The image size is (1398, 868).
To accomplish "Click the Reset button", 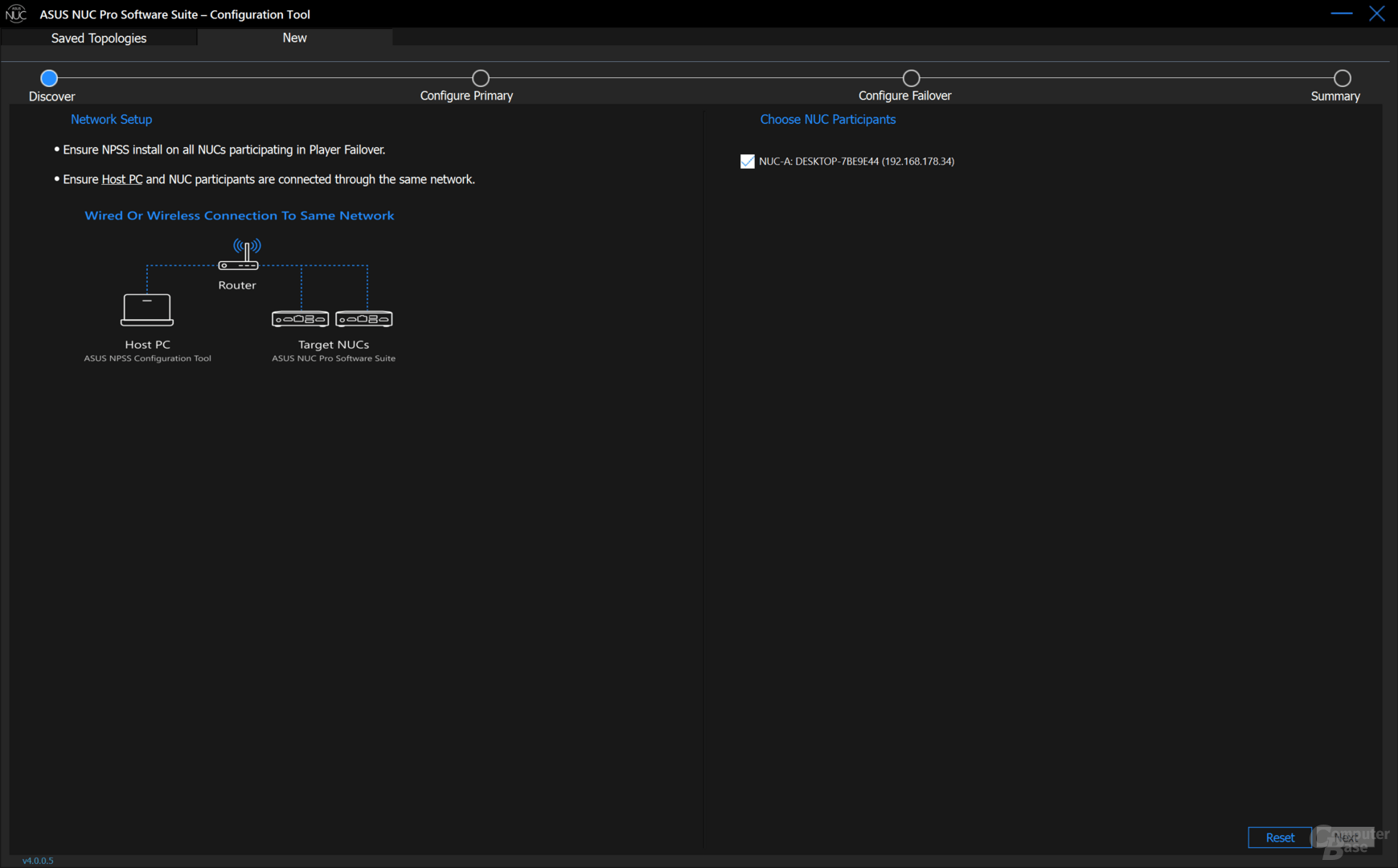I will [1280, 837].
